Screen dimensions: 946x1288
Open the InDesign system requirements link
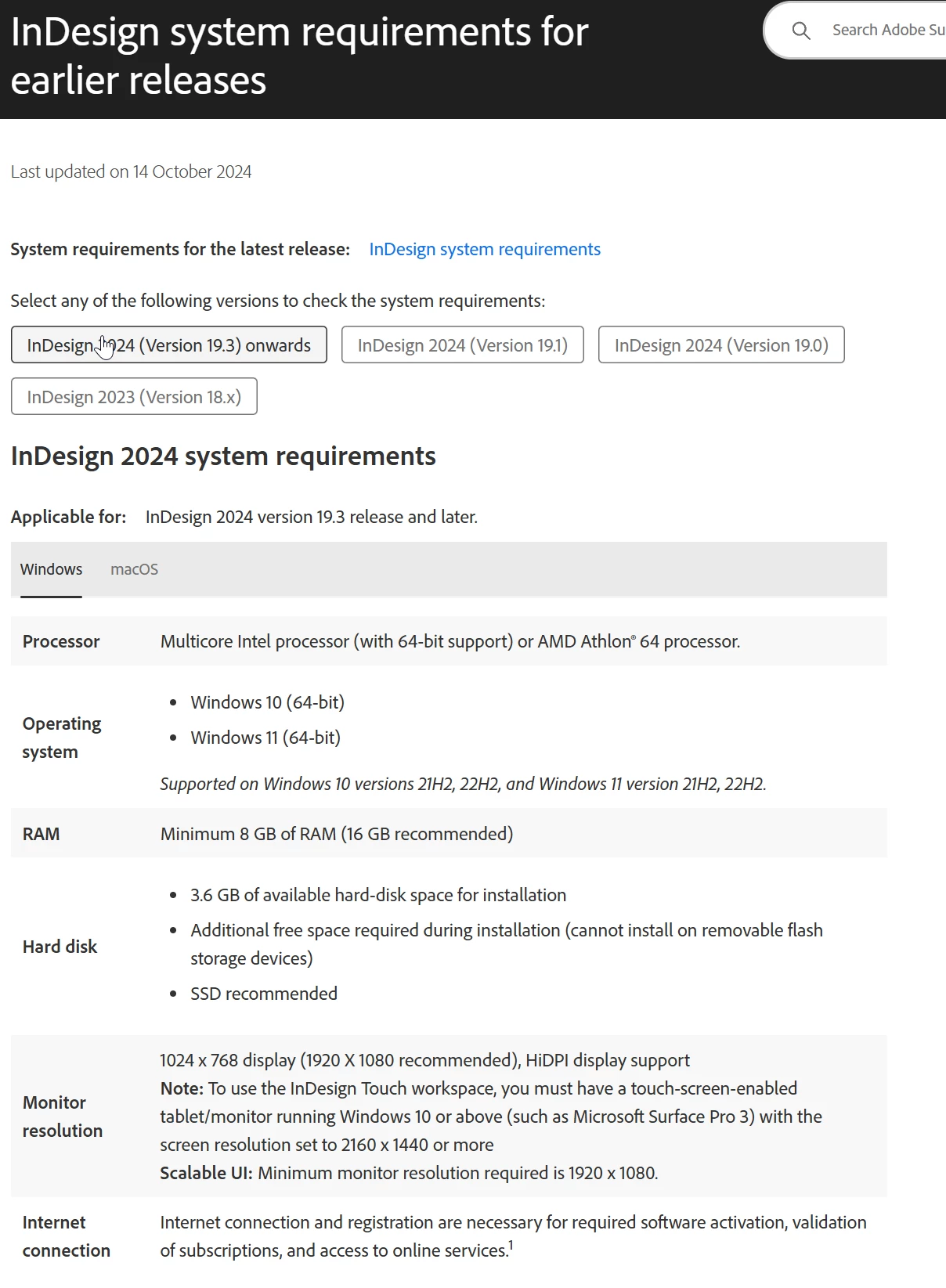[485, 249]
